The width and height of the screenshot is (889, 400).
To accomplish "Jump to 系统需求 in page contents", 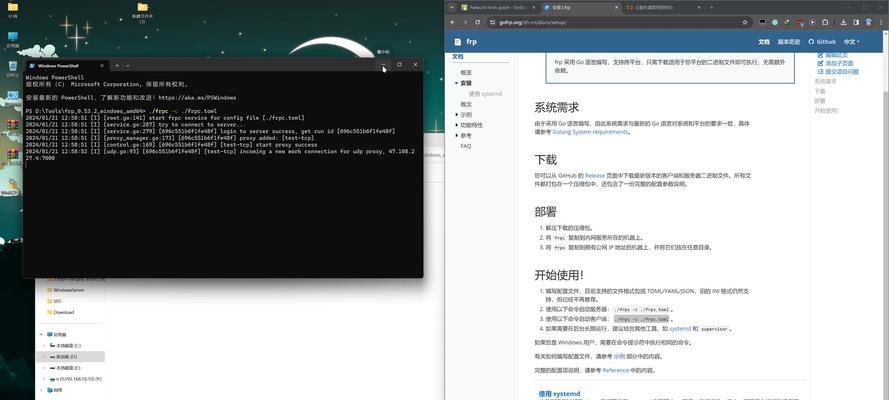I will click(x=825, y=81).
